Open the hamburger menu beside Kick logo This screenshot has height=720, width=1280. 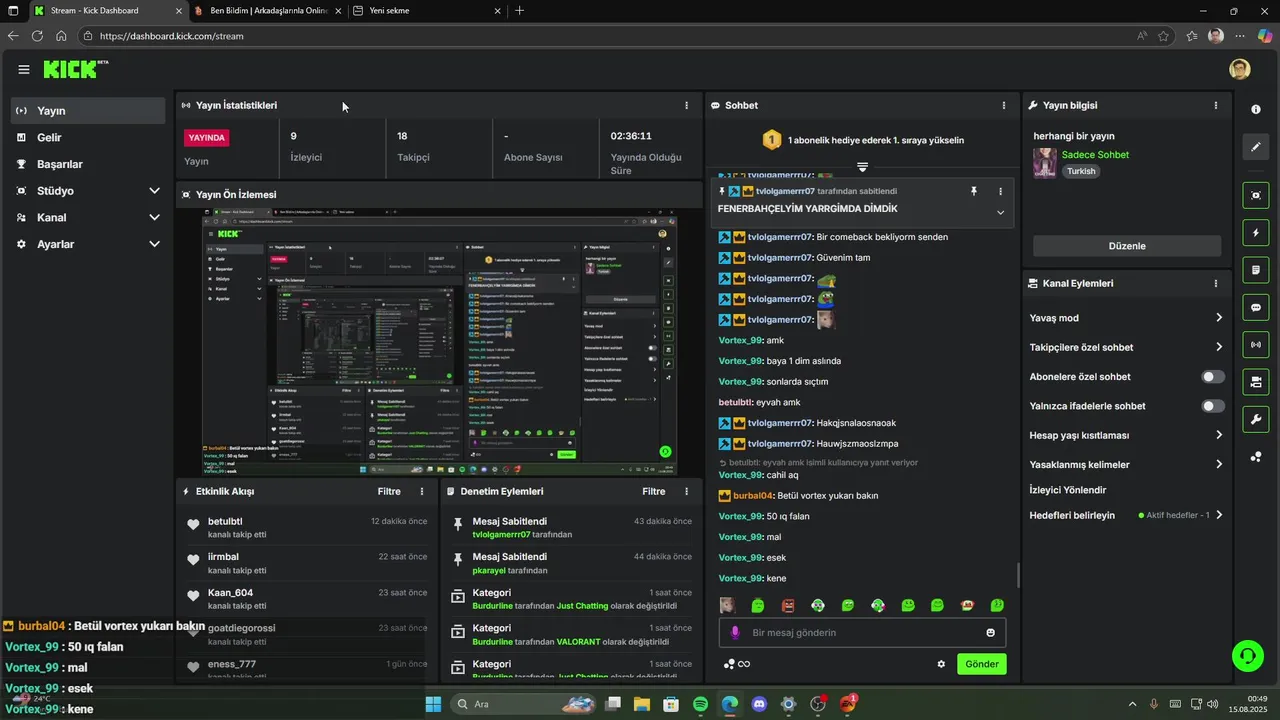coord(24,69)
